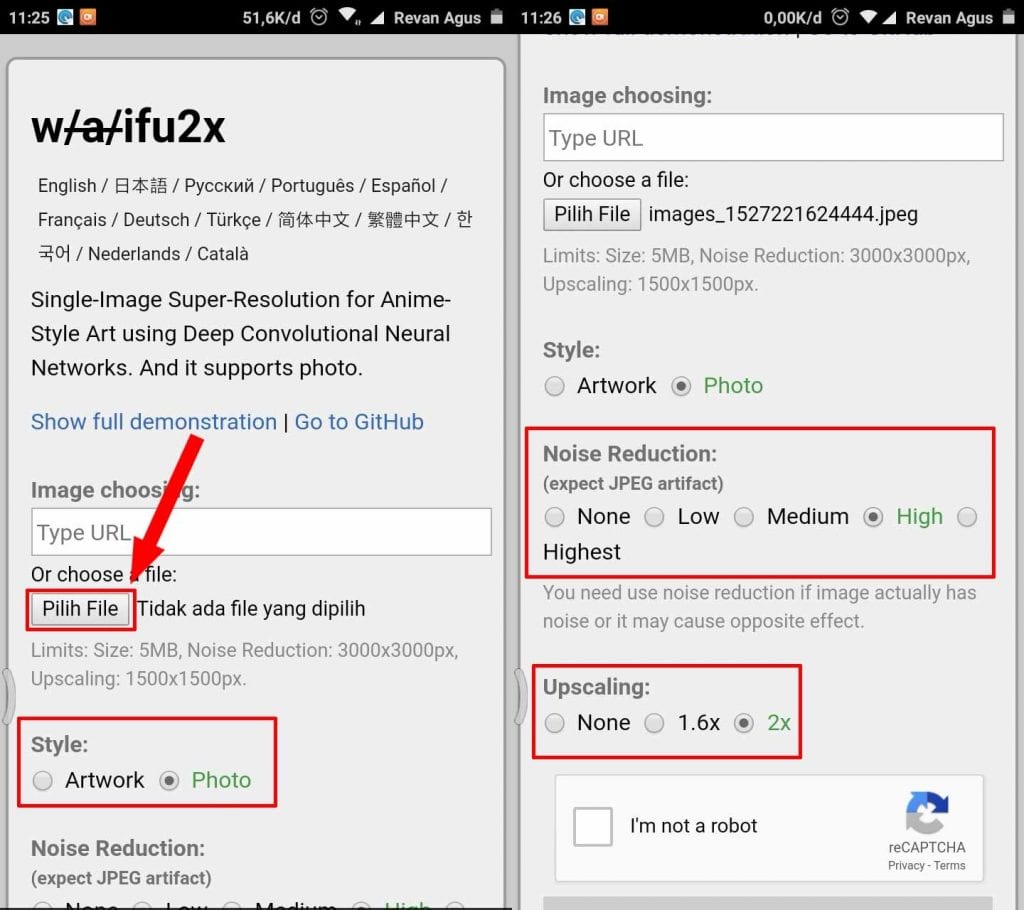Select Artwork style radio in left screenshot

click(43, 781)
